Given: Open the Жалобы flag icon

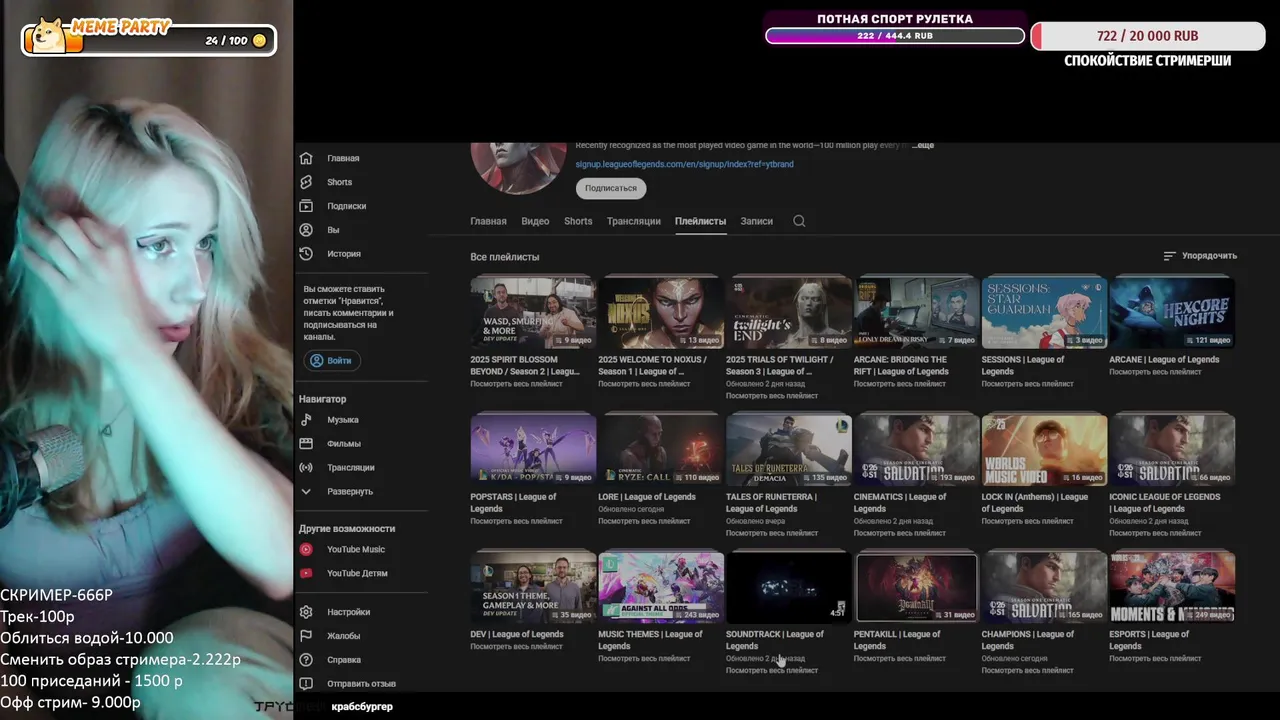Looking at the screenshot, I should [x=306, y=636].
